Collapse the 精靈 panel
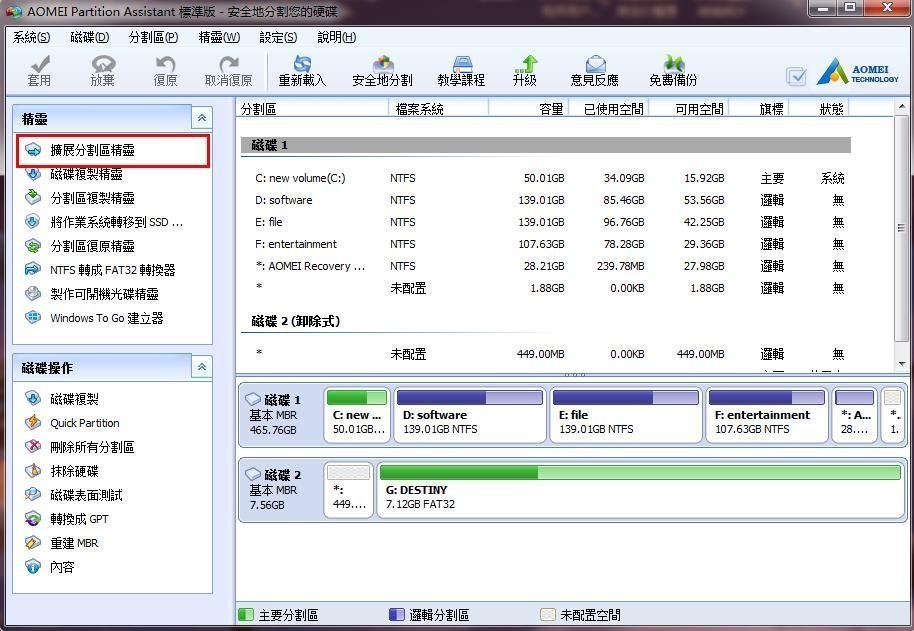 tap(202, 118)
